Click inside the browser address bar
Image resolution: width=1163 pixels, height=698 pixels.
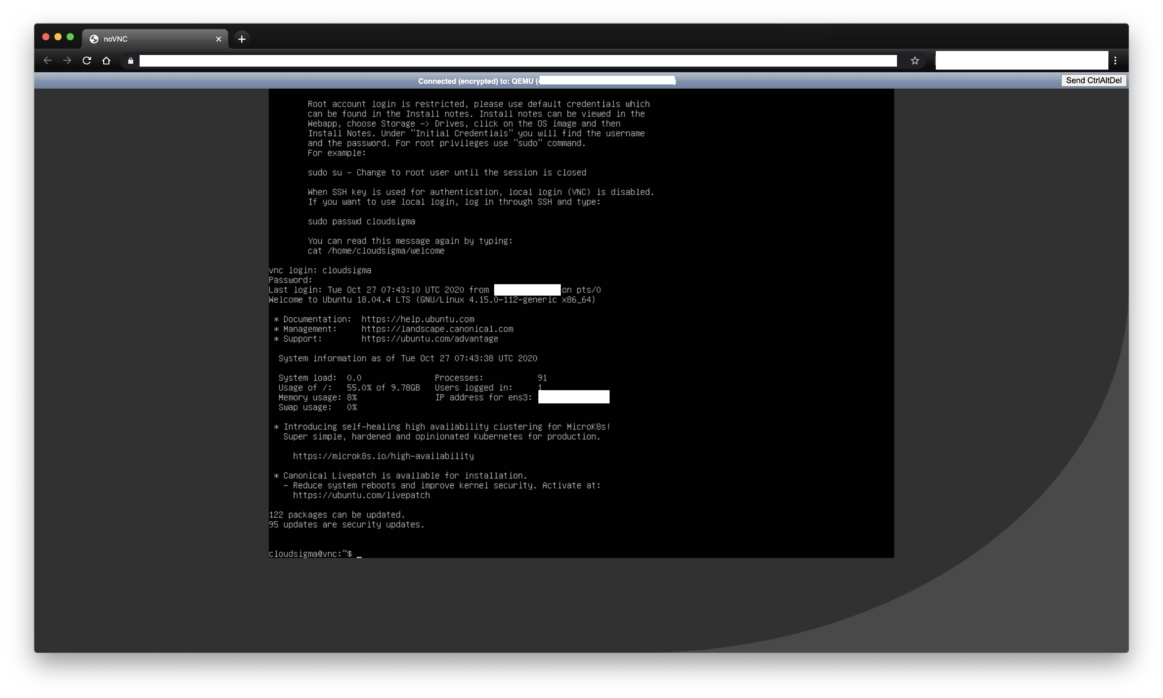[500, 59]
